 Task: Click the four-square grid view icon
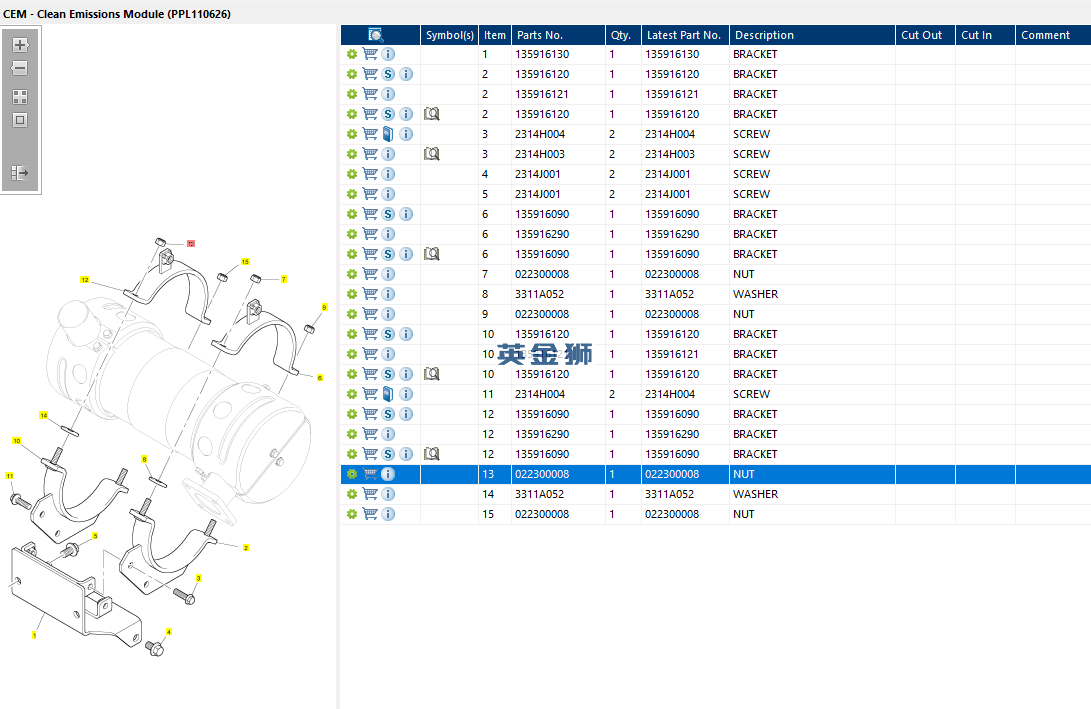click(20, 97)
